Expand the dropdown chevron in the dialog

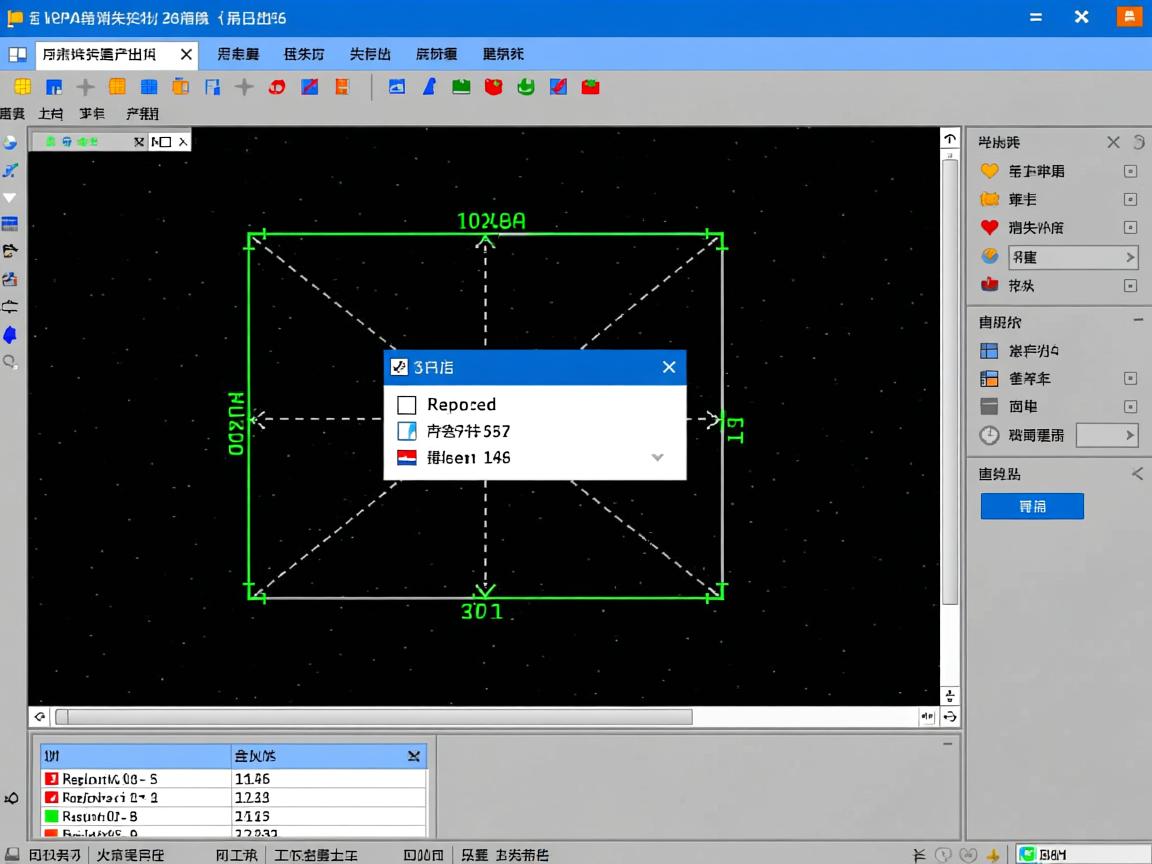pyautogui.click(x=657, y=457)
